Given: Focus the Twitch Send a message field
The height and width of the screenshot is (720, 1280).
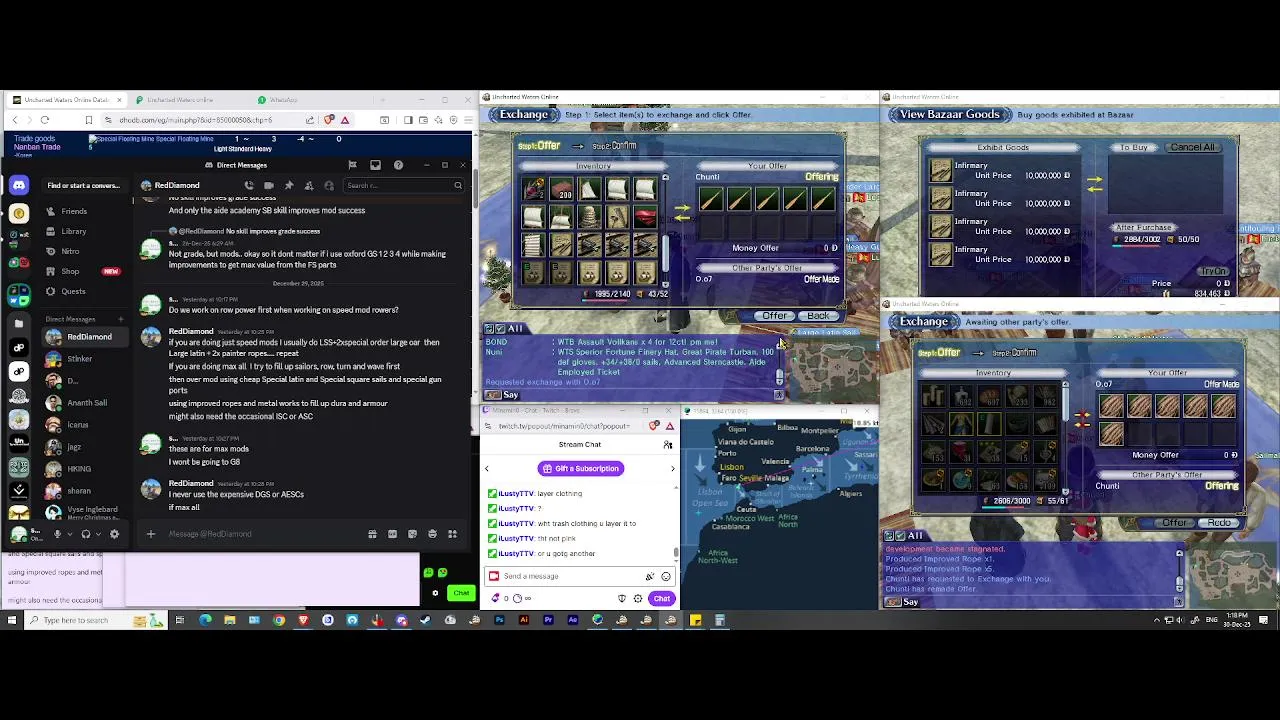Looking at the screenshot, I should pyautogui.click(x=570, y=576).
